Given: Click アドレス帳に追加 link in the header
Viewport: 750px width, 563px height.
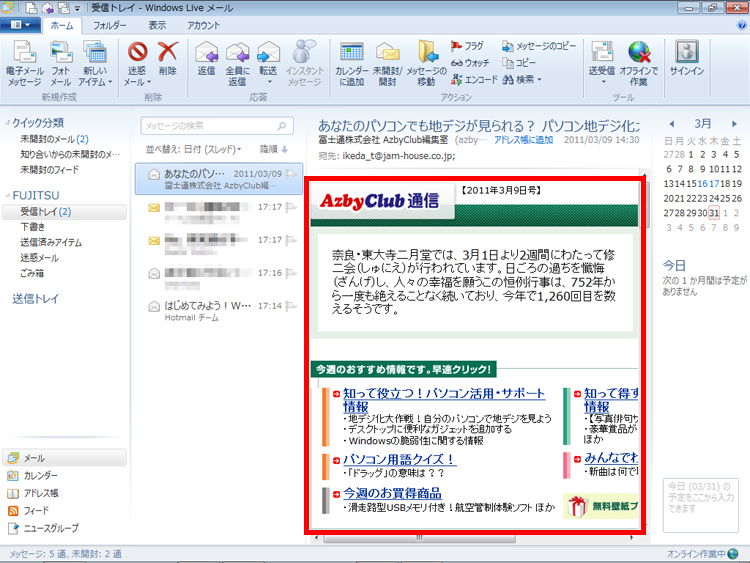Looking at the screenshot, I should [523, 140].
